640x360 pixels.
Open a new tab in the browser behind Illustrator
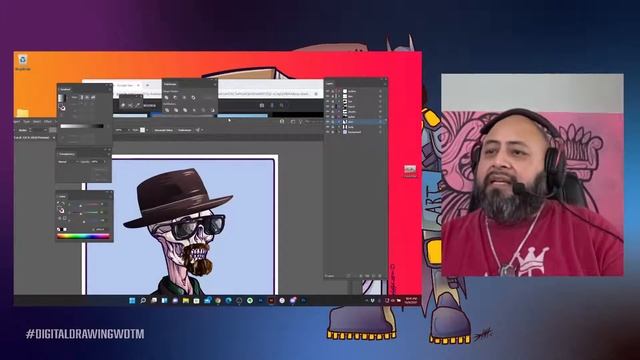point(147,85)
